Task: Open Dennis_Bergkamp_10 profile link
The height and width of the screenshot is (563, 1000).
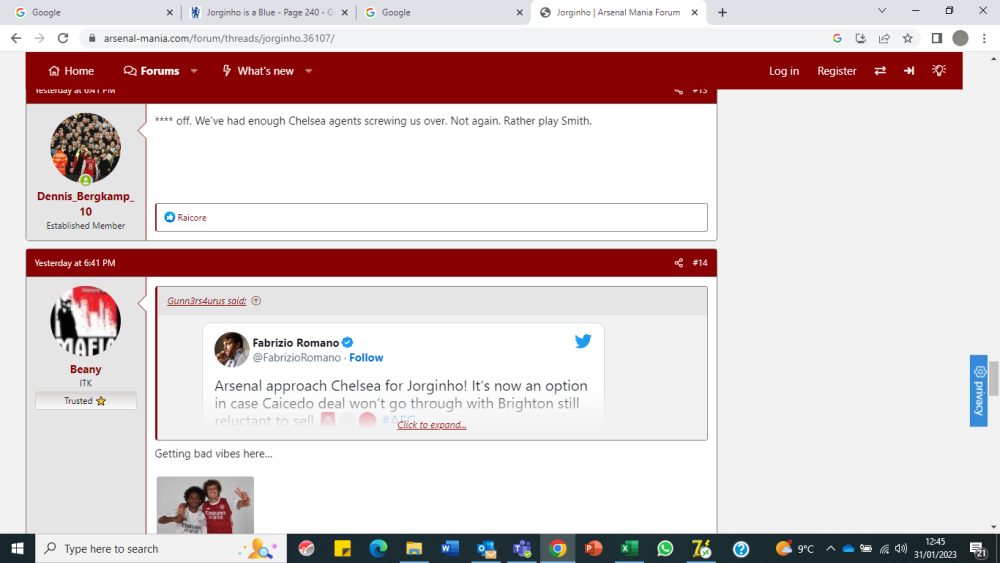Action: pos(85,204)
